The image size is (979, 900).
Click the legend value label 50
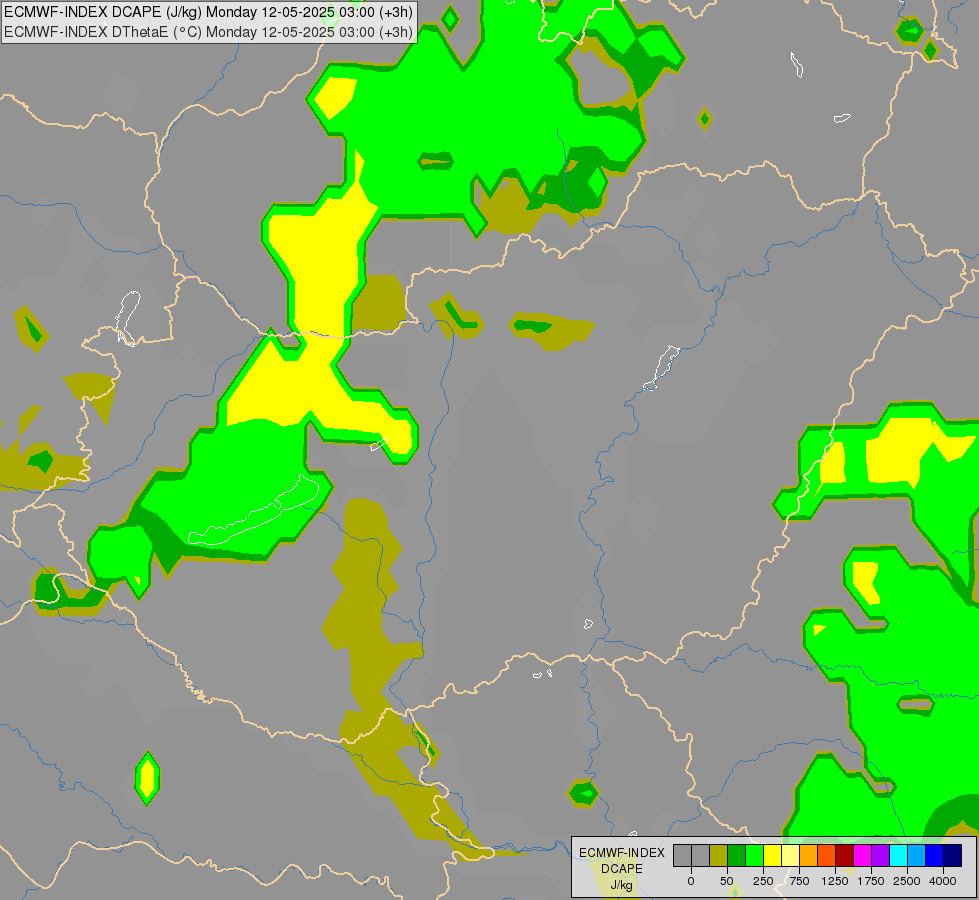point(727,881)
